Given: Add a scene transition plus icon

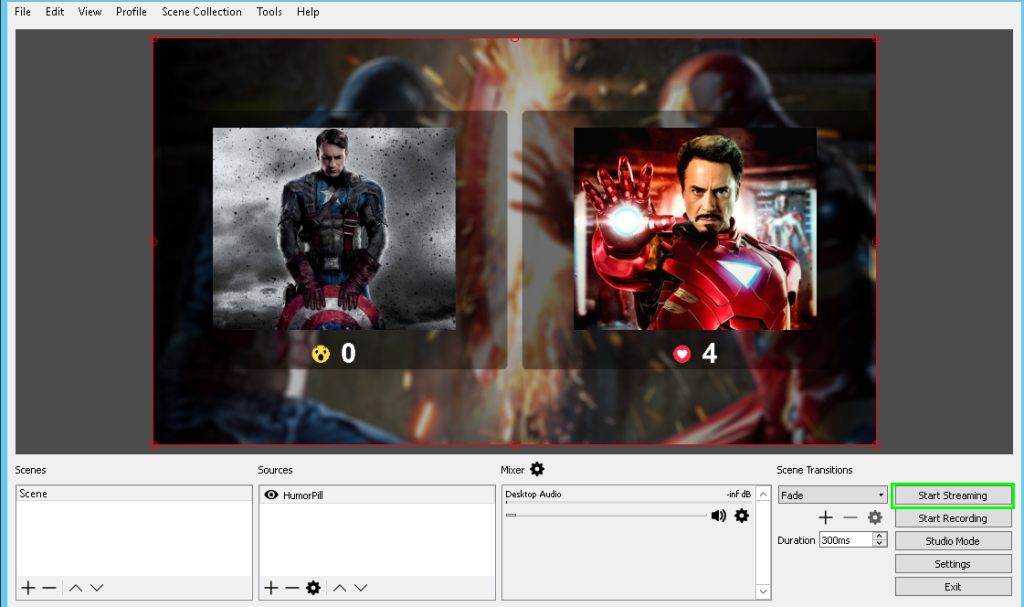Looking at the screenshot, I should 825,518.
